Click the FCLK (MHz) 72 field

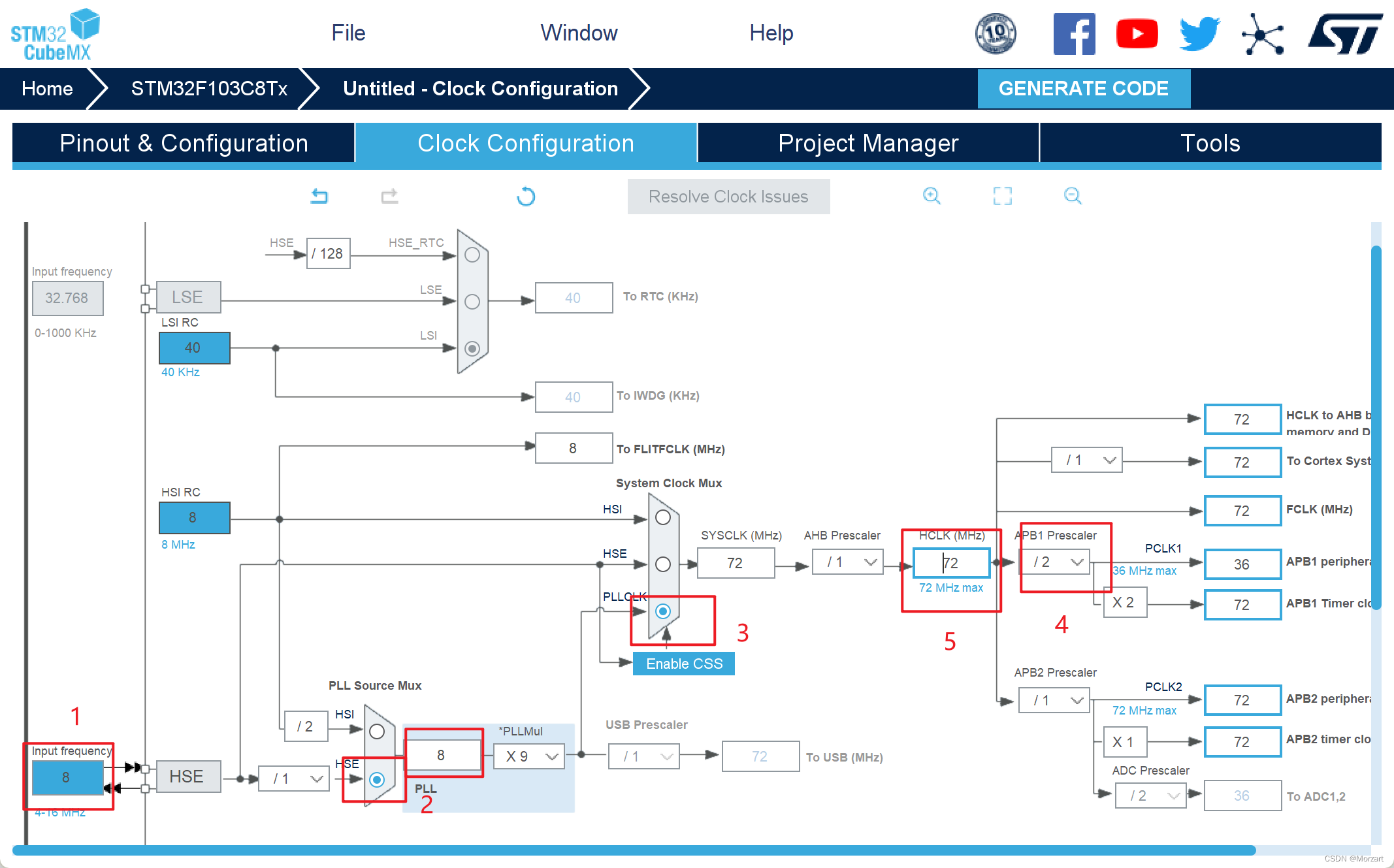1242,511
